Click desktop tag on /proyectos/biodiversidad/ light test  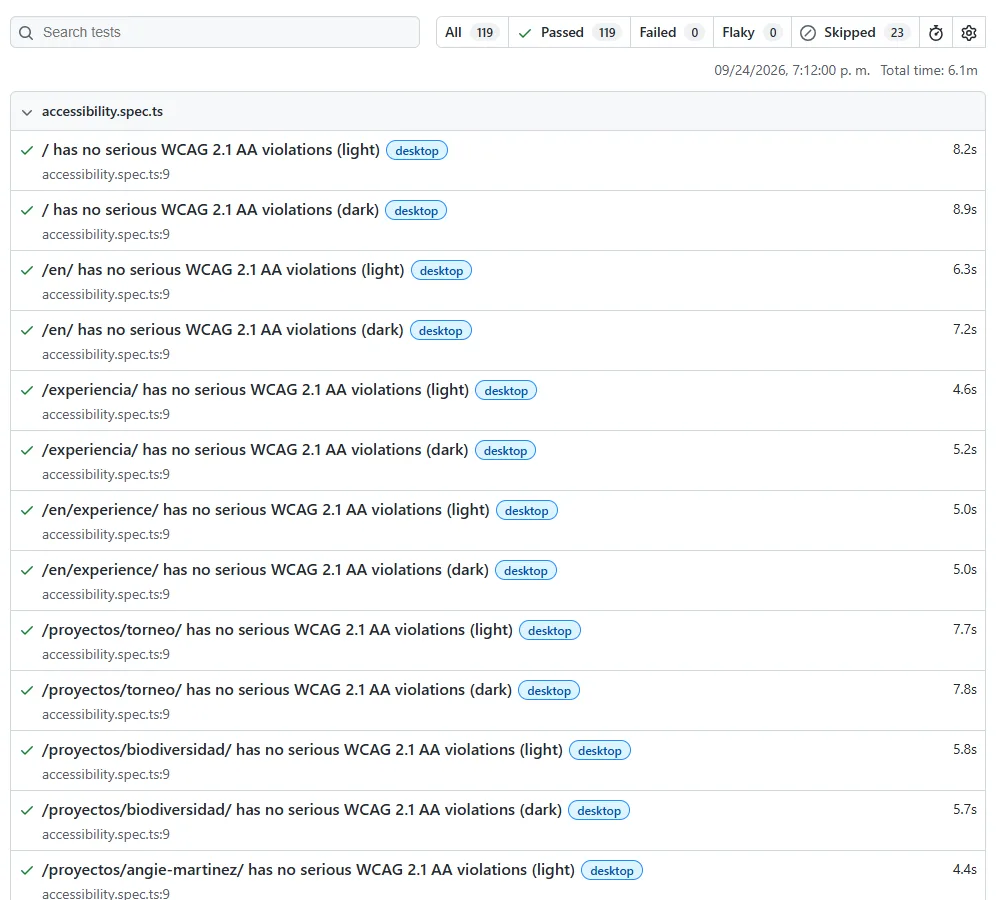point(600,751)
